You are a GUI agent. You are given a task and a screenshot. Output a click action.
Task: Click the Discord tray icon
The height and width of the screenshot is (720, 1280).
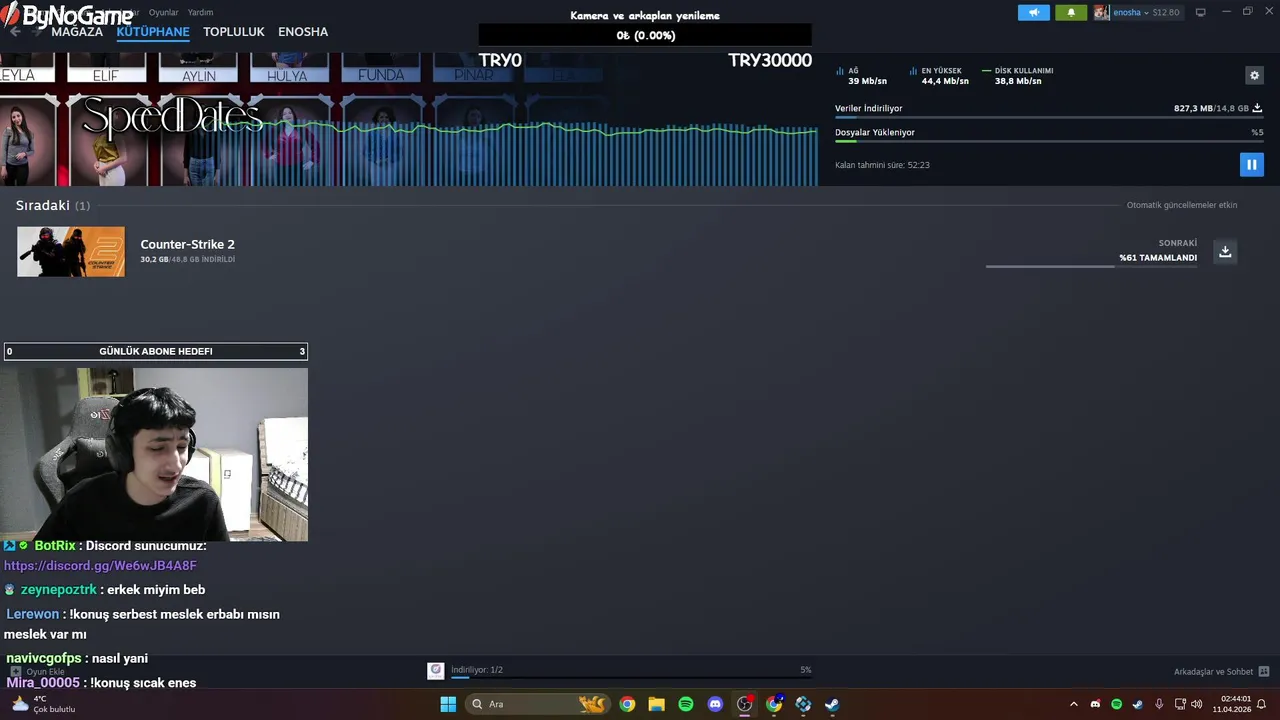1095,704
